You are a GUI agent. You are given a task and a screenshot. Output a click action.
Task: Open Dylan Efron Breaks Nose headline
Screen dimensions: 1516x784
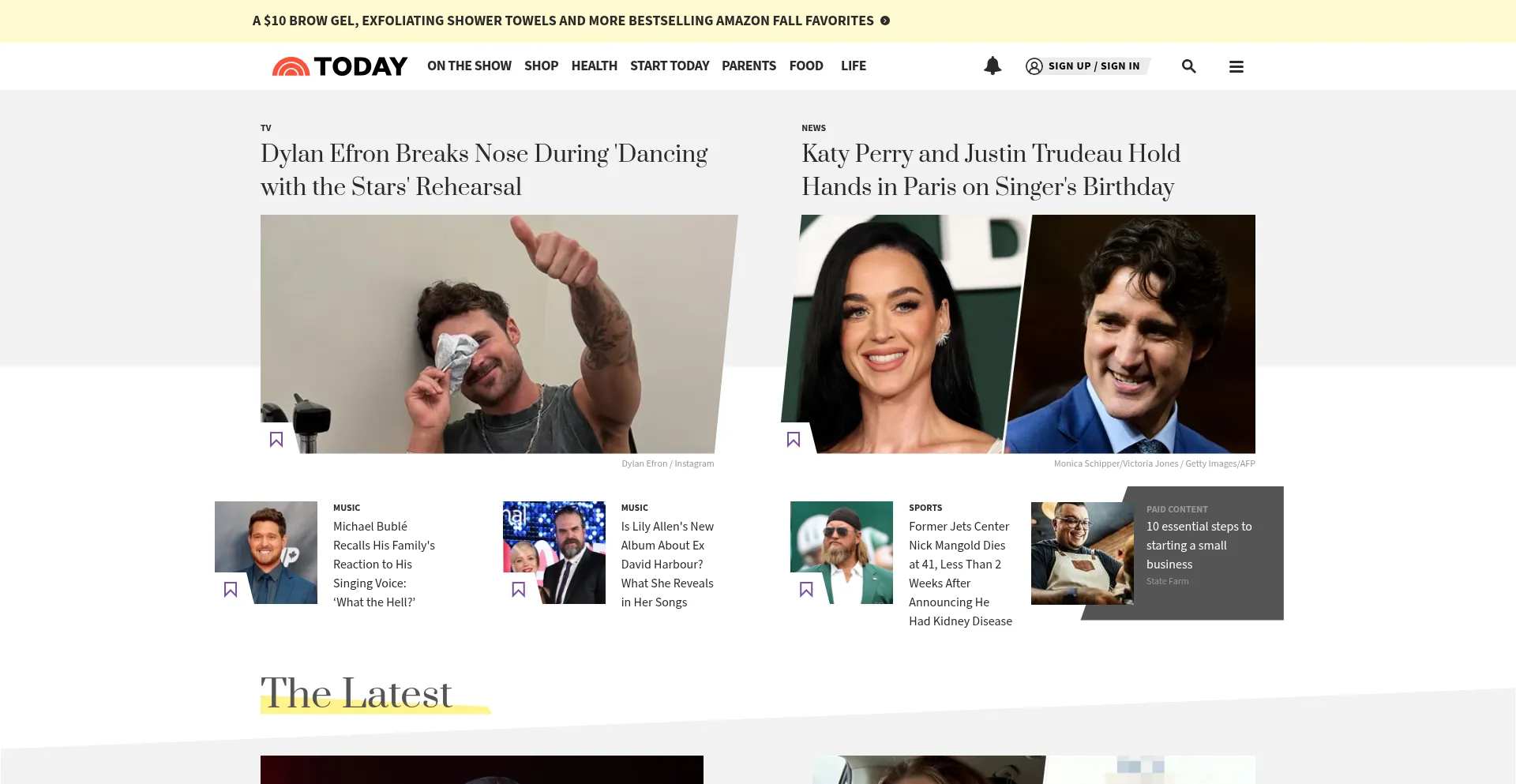(x=484, y=170)
